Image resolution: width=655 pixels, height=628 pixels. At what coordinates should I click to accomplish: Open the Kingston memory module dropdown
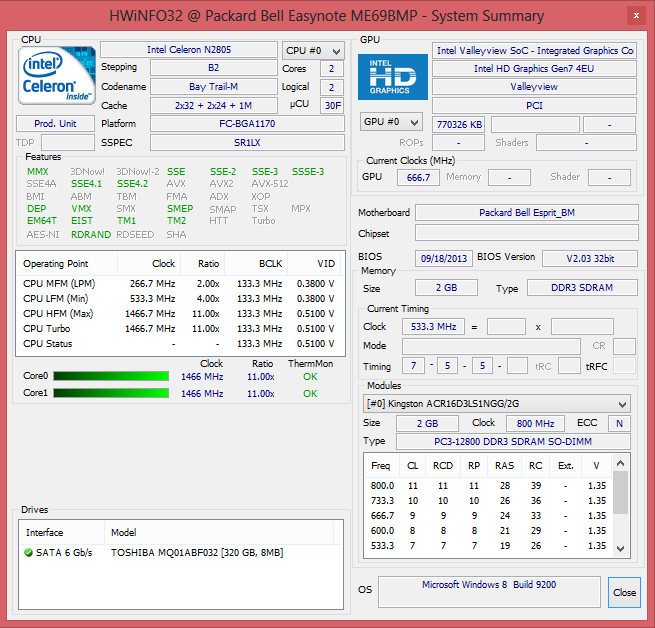[x=496, y=404]
